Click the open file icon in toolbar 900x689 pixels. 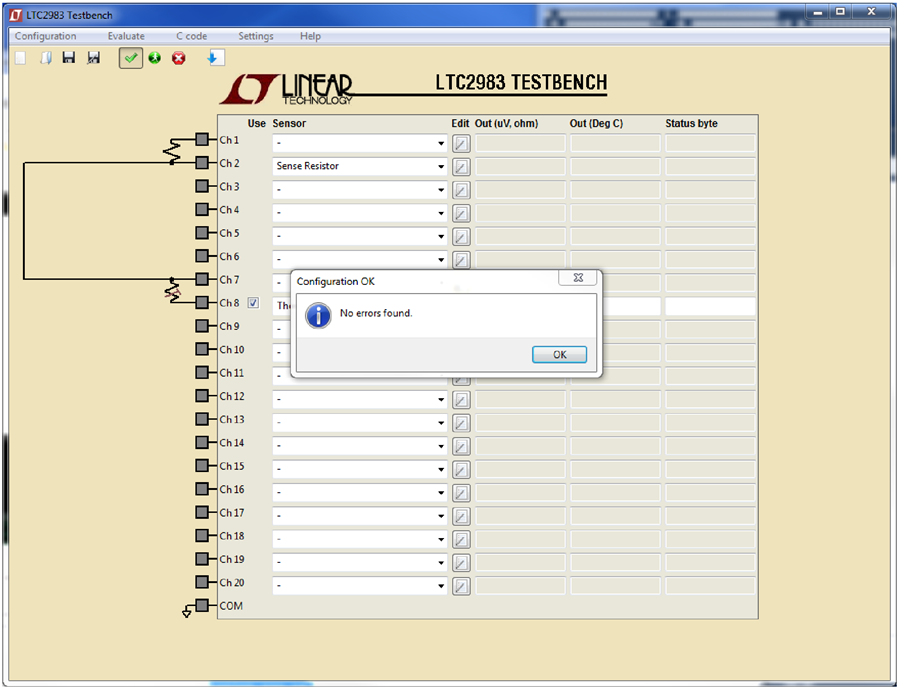tap(46, 58)
